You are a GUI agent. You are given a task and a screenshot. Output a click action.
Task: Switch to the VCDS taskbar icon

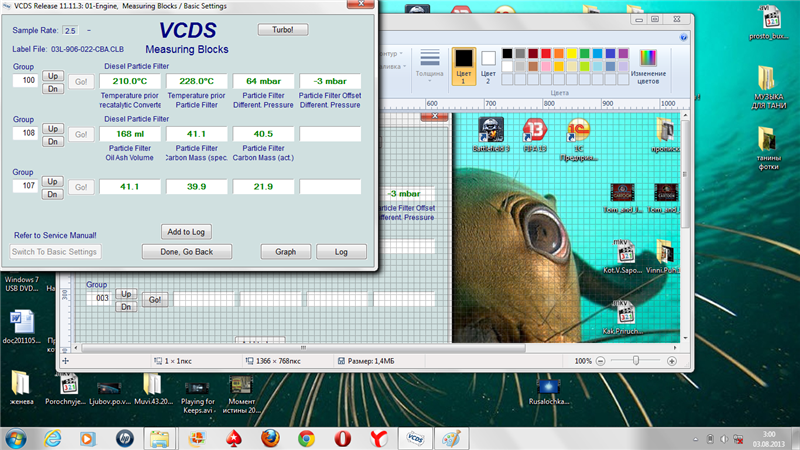[413, 437]
